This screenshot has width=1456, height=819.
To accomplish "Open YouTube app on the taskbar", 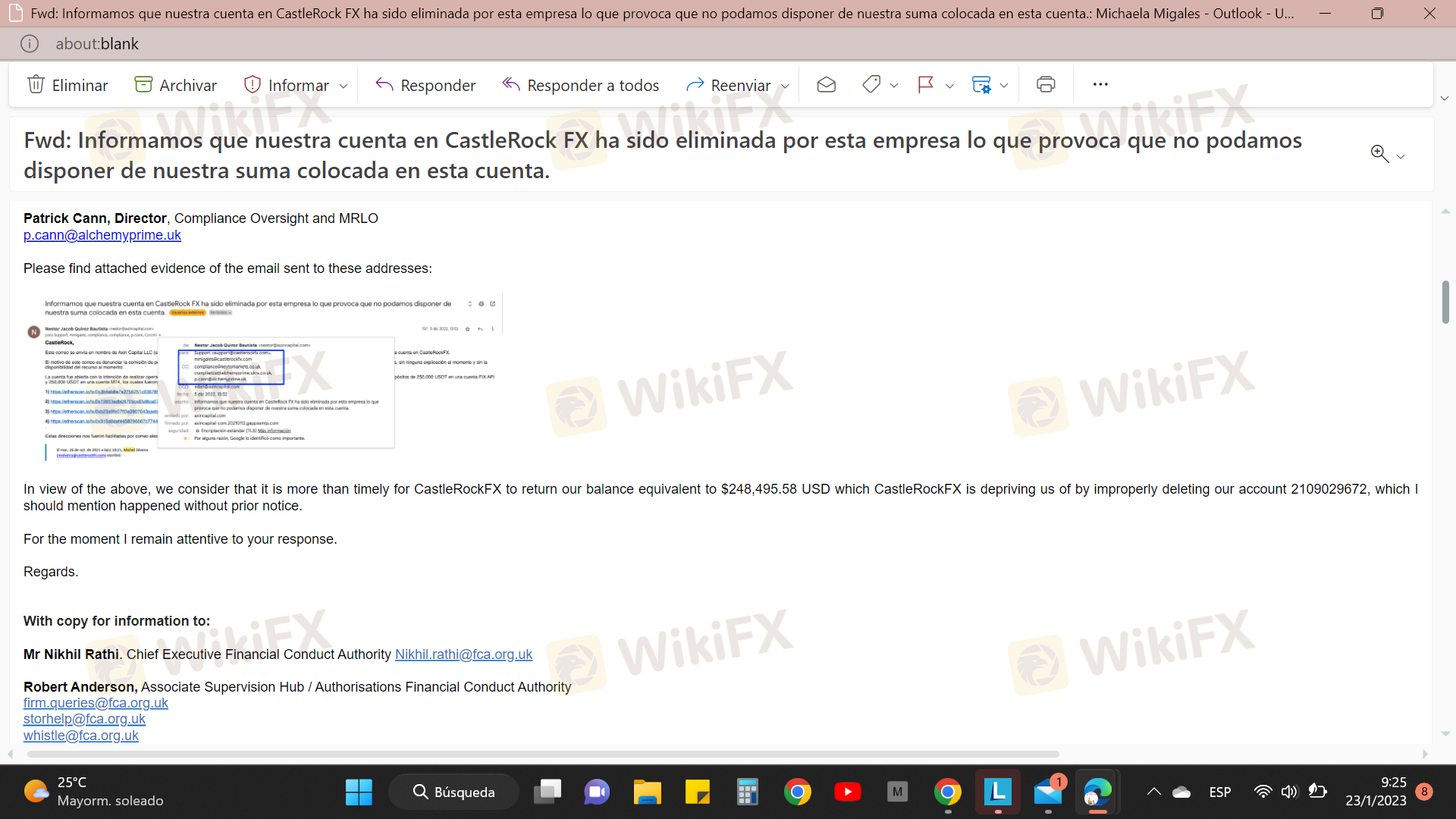I will [x=847, y=792].
